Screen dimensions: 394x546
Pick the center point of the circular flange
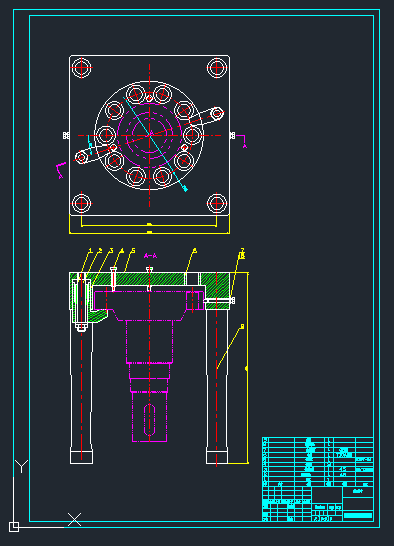coord(149,135)
